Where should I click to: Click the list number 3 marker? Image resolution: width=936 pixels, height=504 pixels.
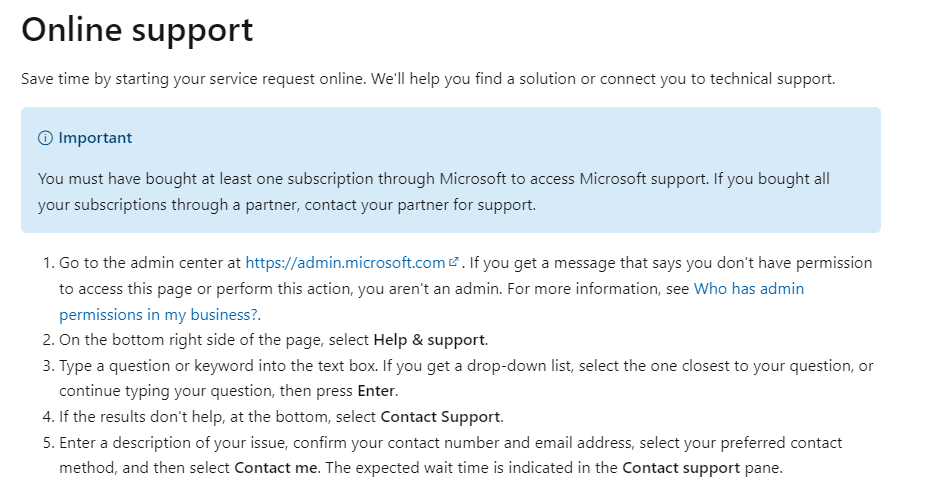coord(48,365)
